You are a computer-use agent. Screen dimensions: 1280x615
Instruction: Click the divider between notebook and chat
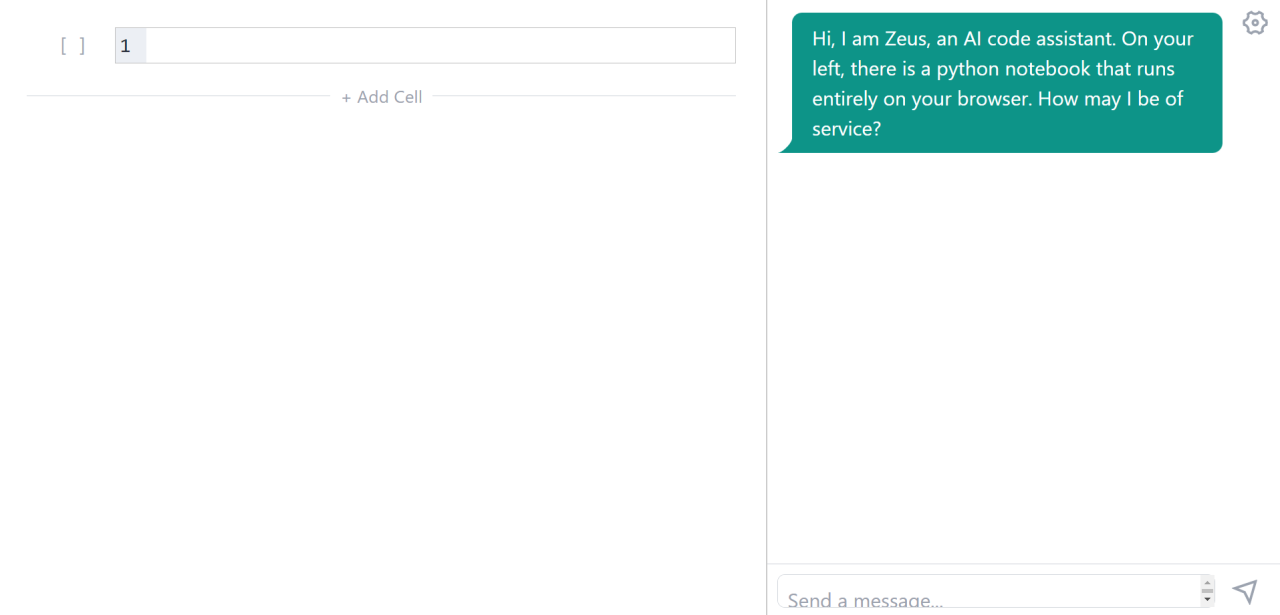click(767, 300)
